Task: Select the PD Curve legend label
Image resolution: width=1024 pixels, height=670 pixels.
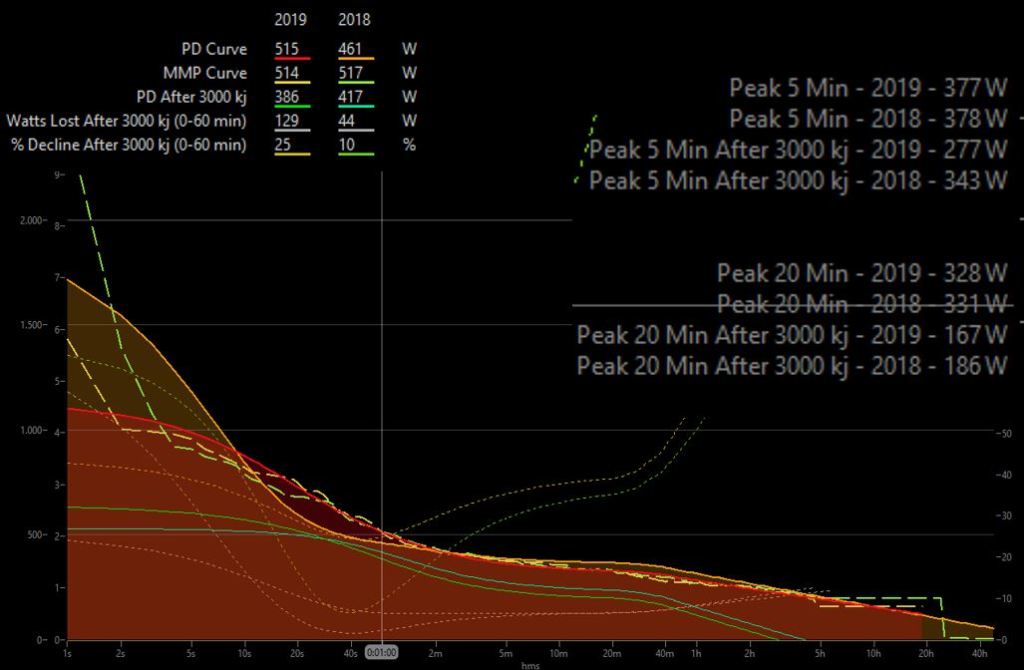Action: (x=213, y=48)
